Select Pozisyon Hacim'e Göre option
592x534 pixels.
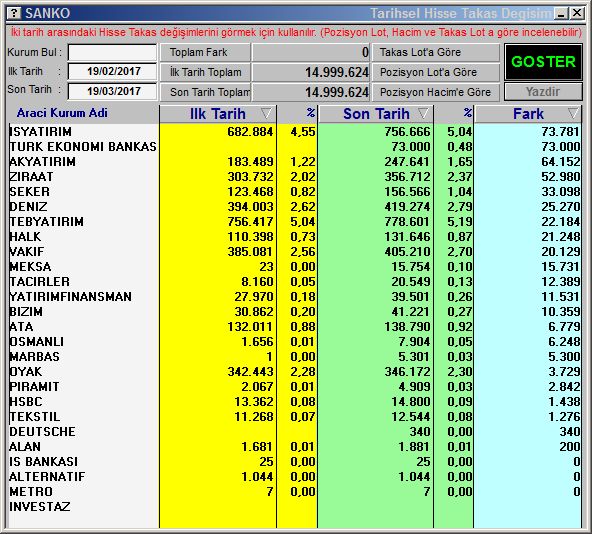coord(436,92)
